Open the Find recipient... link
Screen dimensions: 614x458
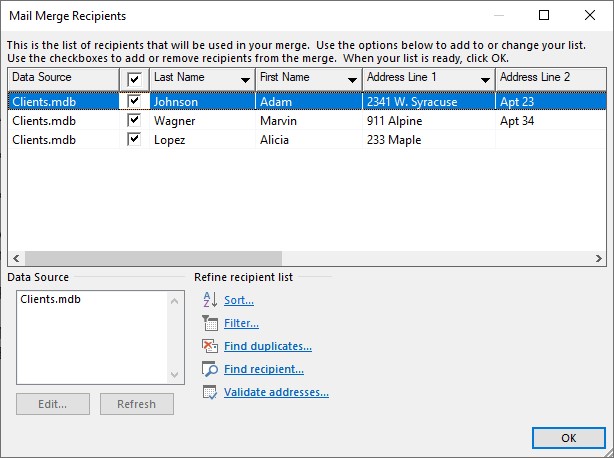point(264,369)
